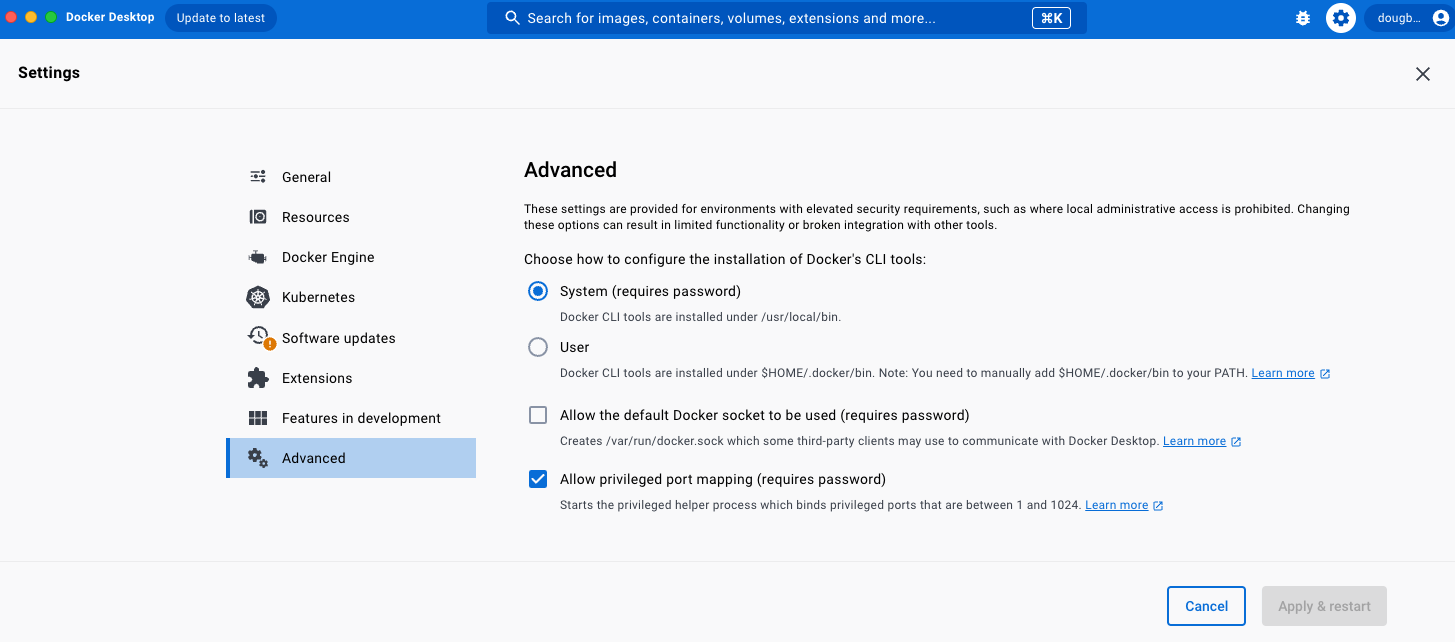Image resolution: width=1455 pixels, height=642 pixels.
Task: Click the ⌘K shortcut badge
Action: point(1051,18)
